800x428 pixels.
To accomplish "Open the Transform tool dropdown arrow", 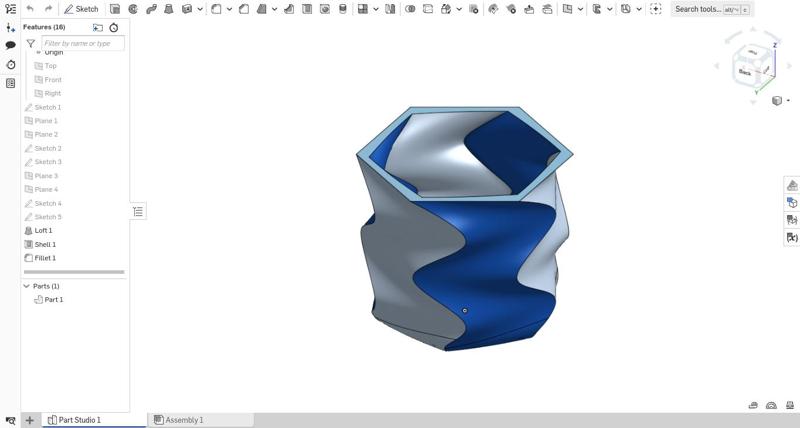I will (459, 9).
